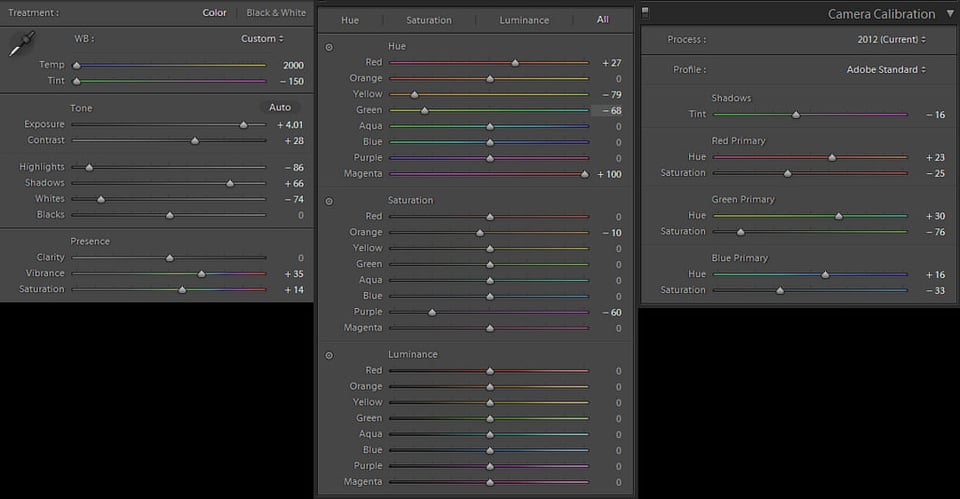960x499 pixels.
Task: Click the Presence Saturation slider handle
Action: point(182,290)
